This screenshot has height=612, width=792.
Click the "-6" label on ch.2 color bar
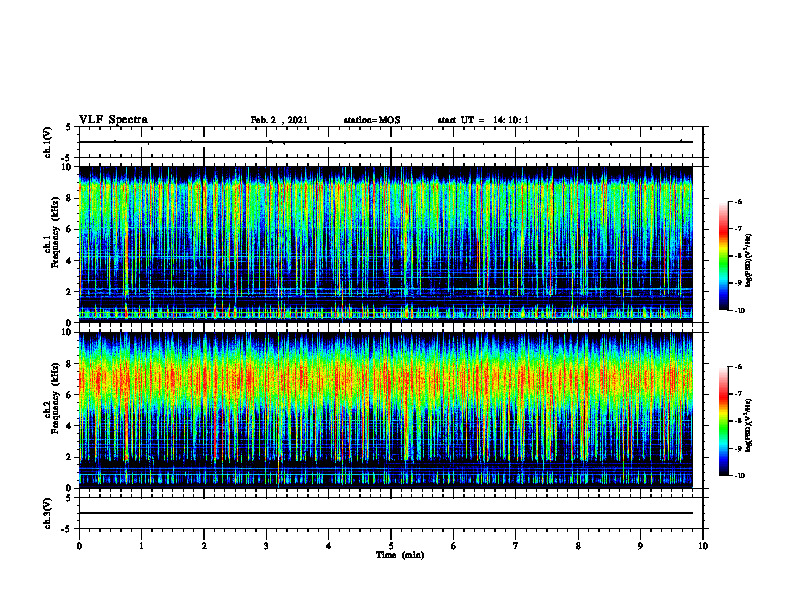tap(738, 367)
